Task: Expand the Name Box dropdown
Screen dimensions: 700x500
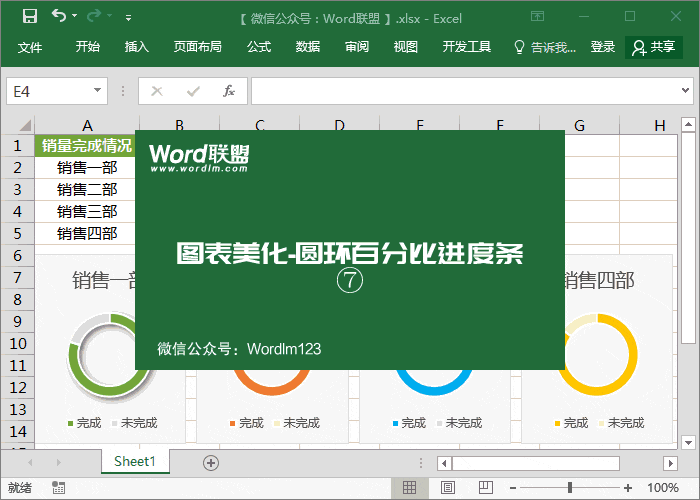Action: pyautogui.click(x=98, y=91)
